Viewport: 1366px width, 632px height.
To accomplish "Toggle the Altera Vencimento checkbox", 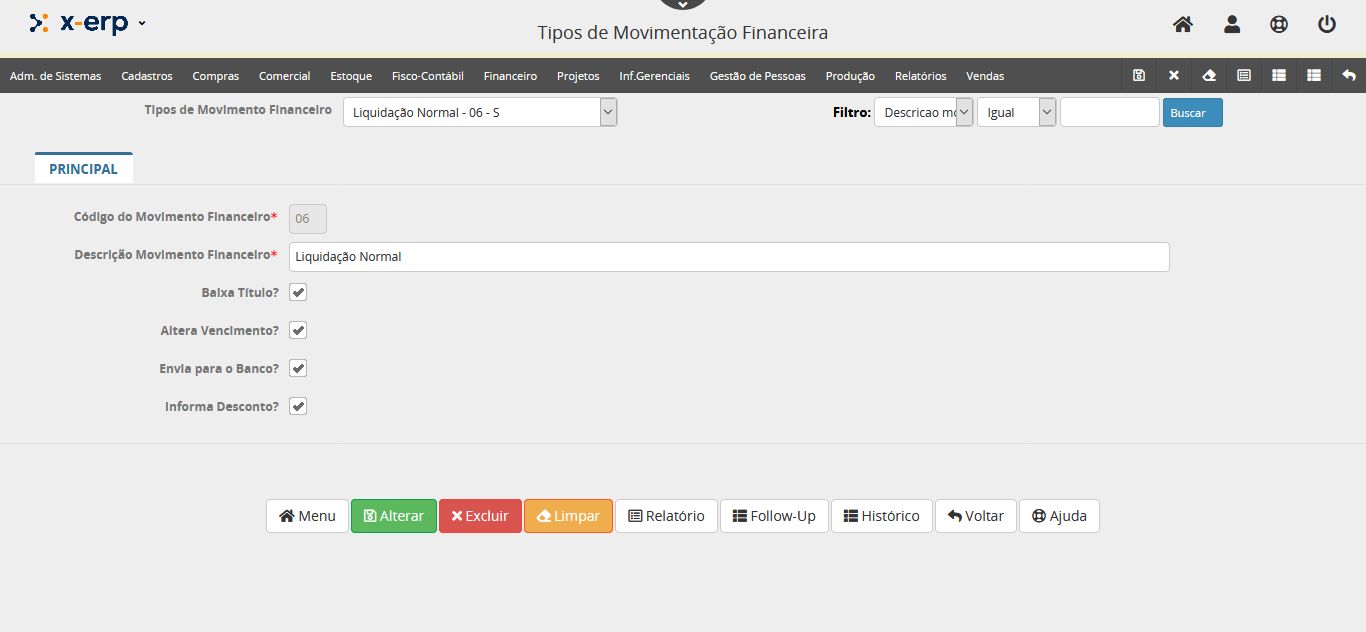I will coord(298,330).
